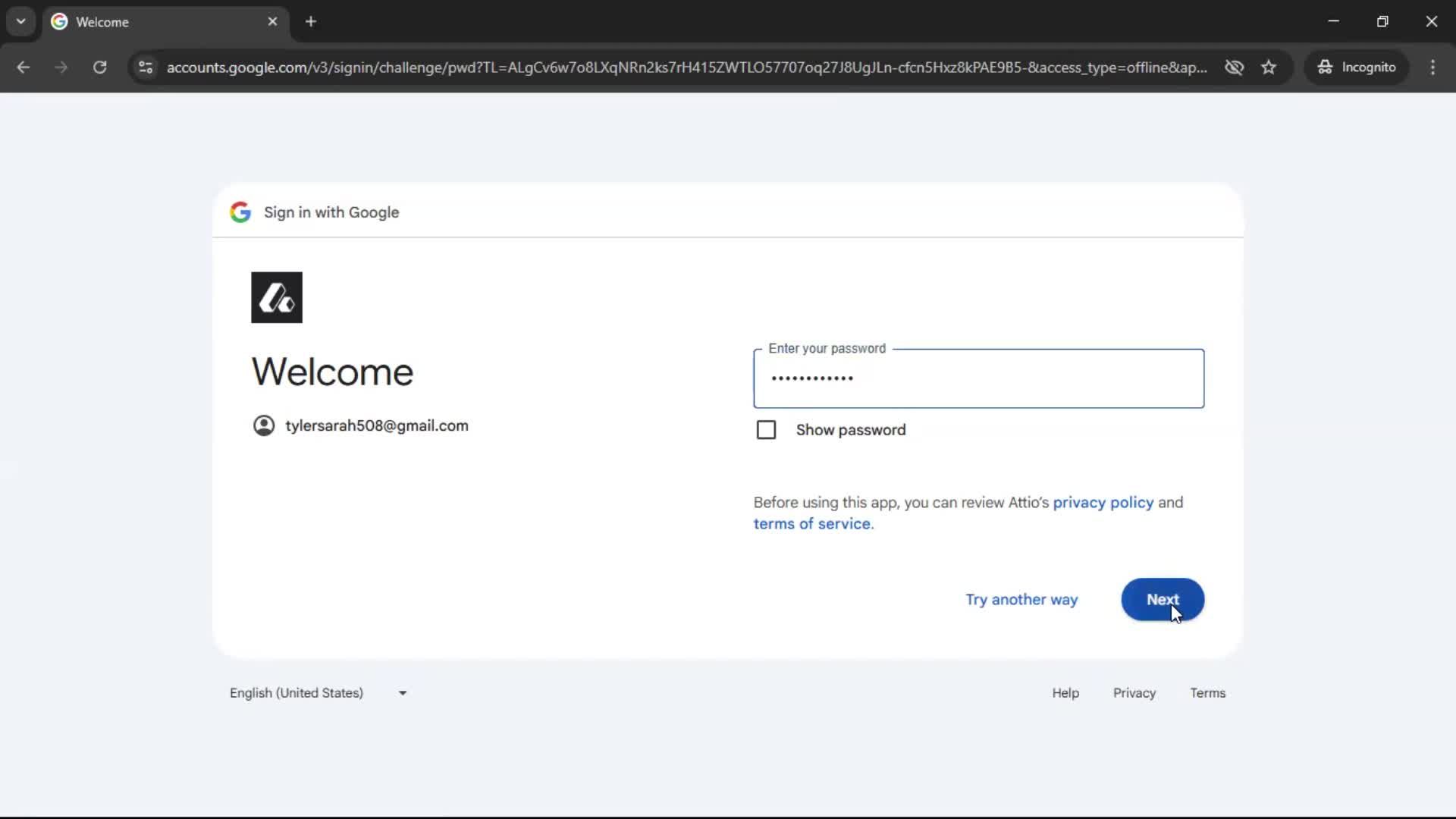Open Attio's terms of service
Screen dimensions: 1456x819
[811, 523]
